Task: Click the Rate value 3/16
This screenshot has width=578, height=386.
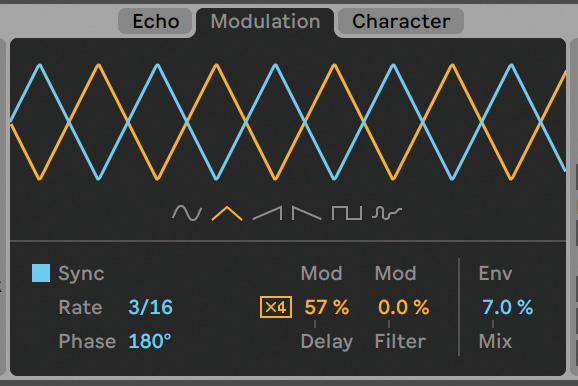Action: pos(150,307)
